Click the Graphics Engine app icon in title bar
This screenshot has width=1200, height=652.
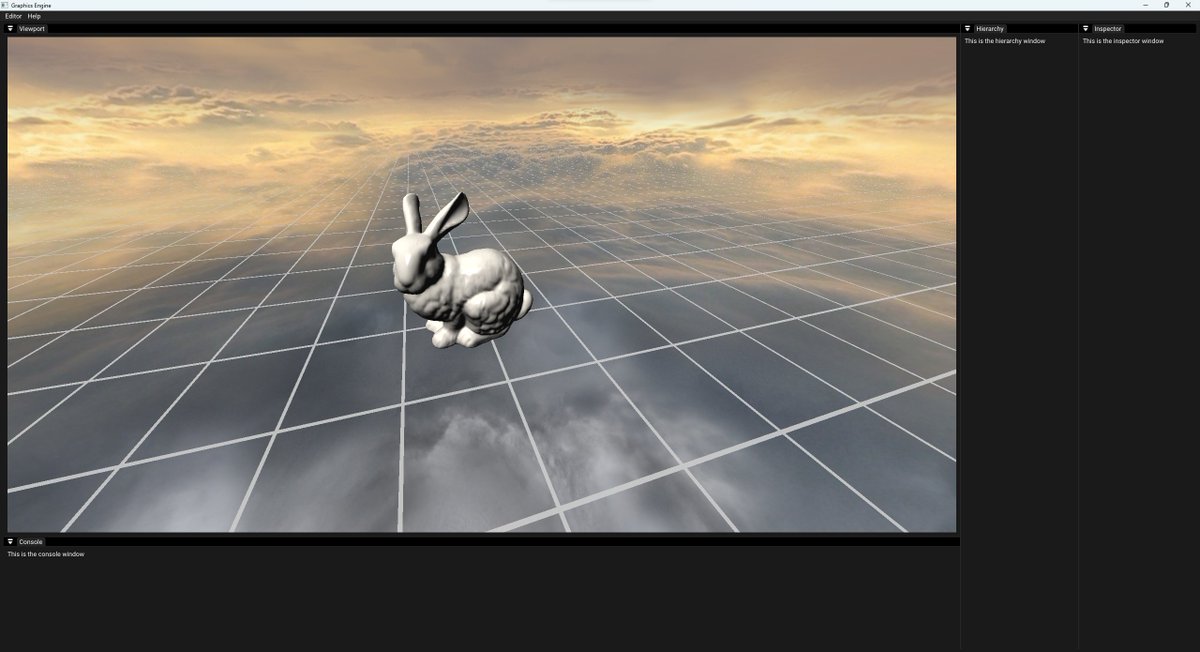[5, 5]
